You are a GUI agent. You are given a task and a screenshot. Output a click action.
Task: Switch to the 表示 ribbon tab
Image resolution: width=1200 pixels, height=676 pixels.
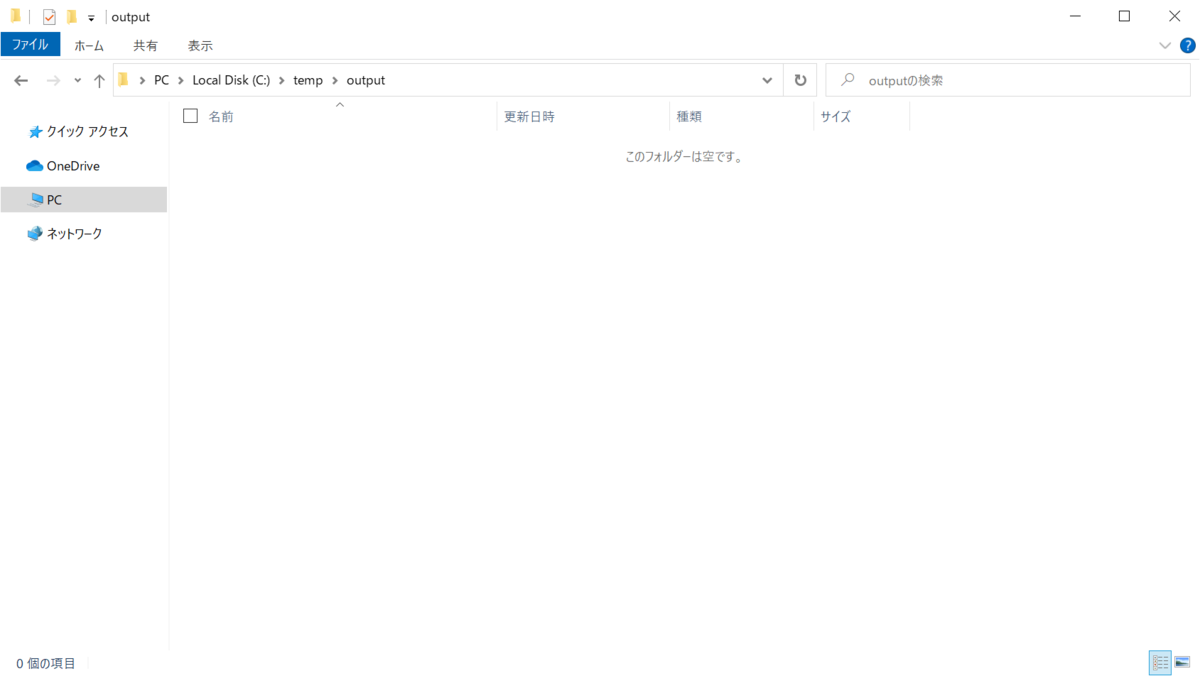(x=199, y=45)
